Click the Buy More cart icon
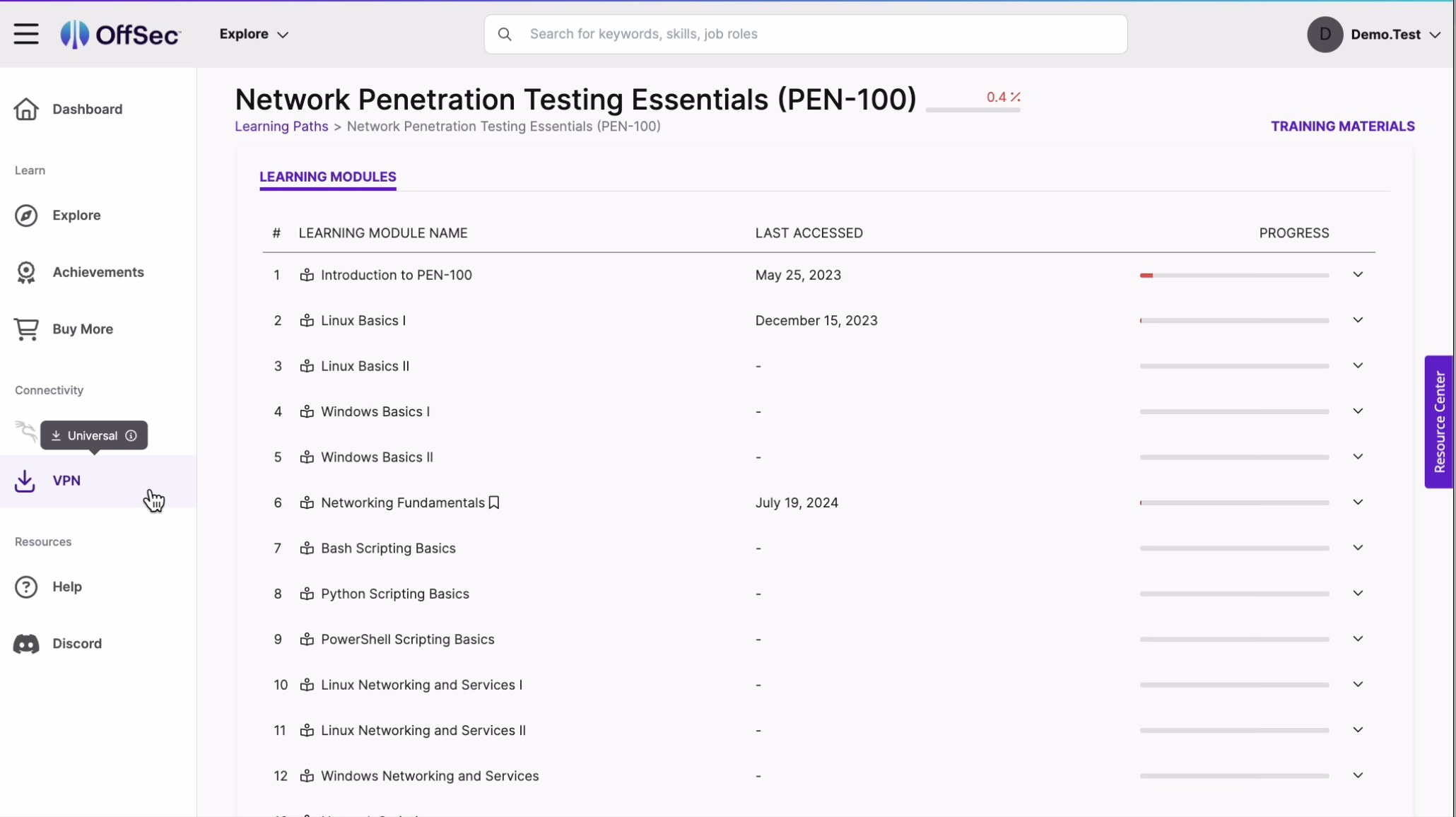 (x=25, y=329)
